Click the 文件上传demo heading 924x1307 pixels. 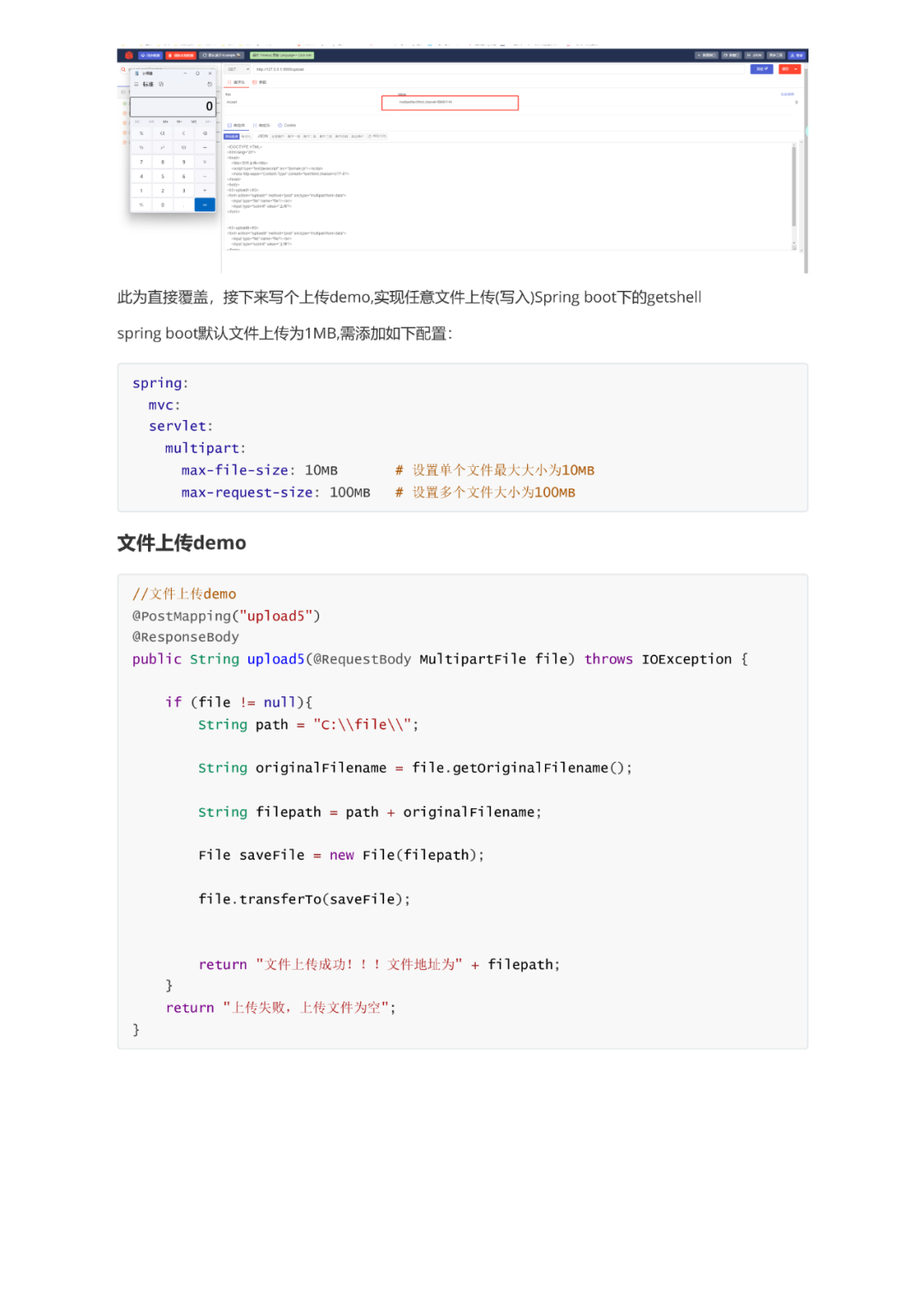coord(181,542)
